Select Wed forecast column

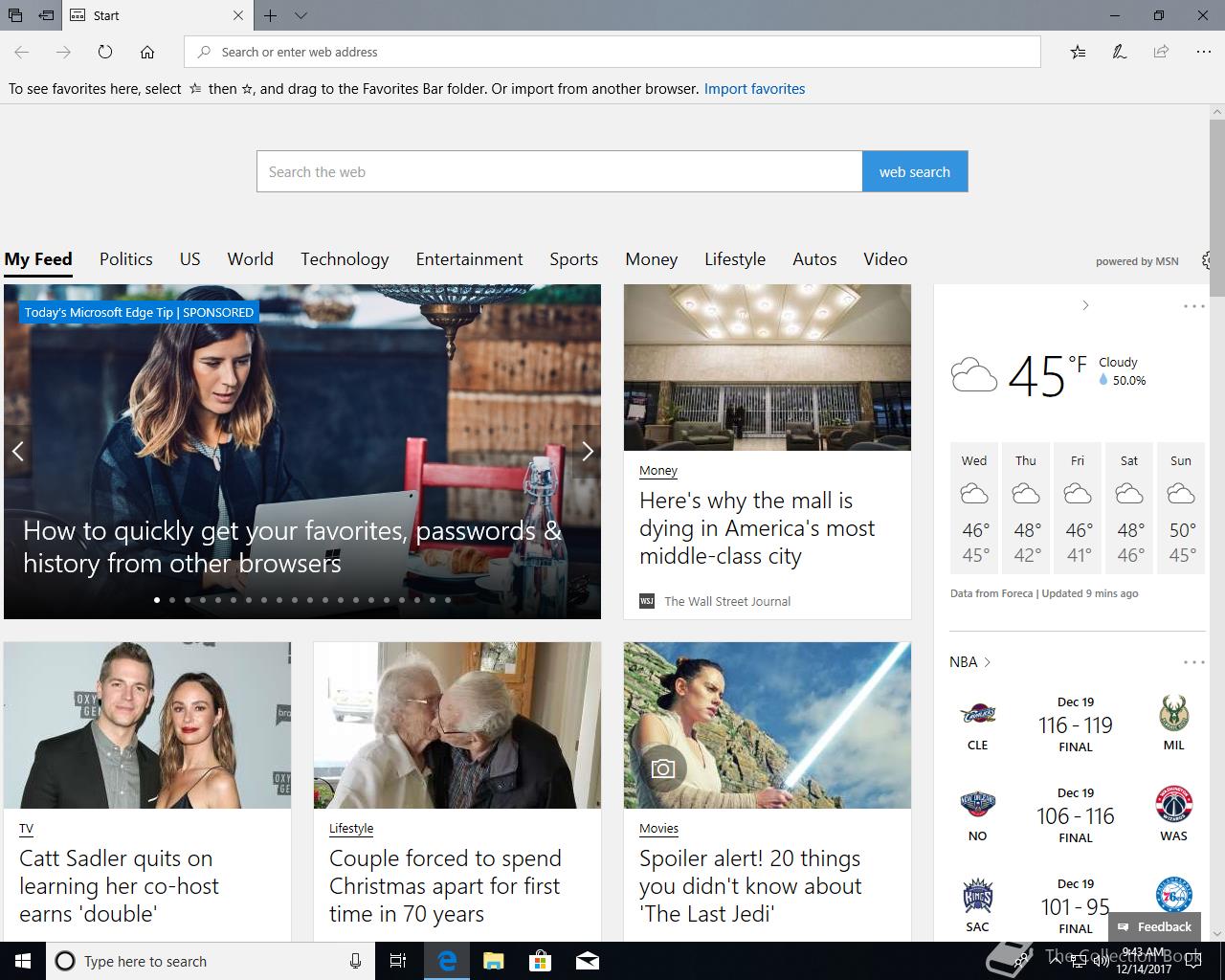click(974, 508)
